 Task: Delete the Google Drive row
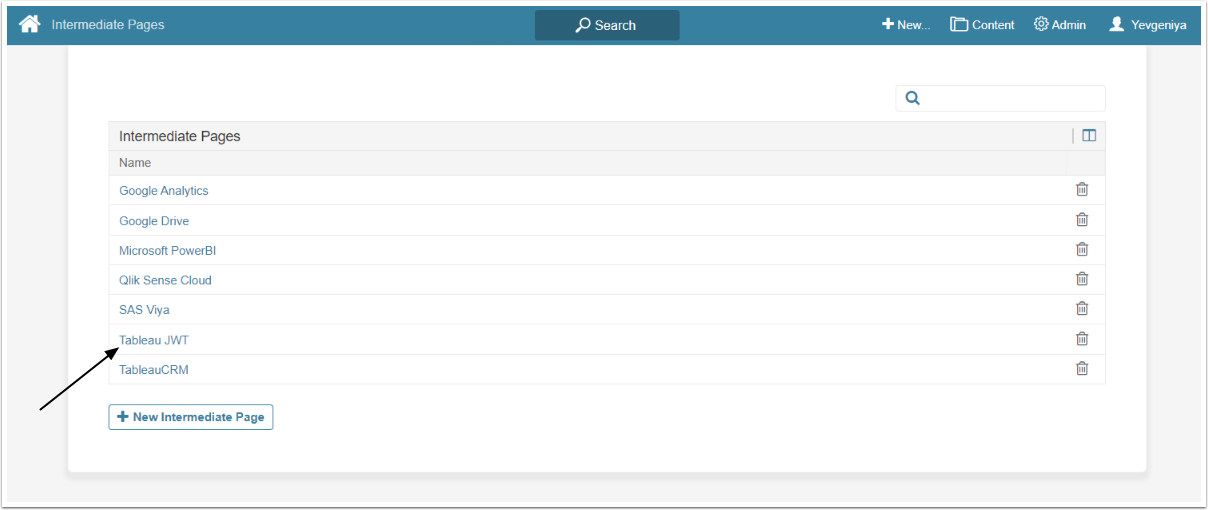[x=1082, y=220]
